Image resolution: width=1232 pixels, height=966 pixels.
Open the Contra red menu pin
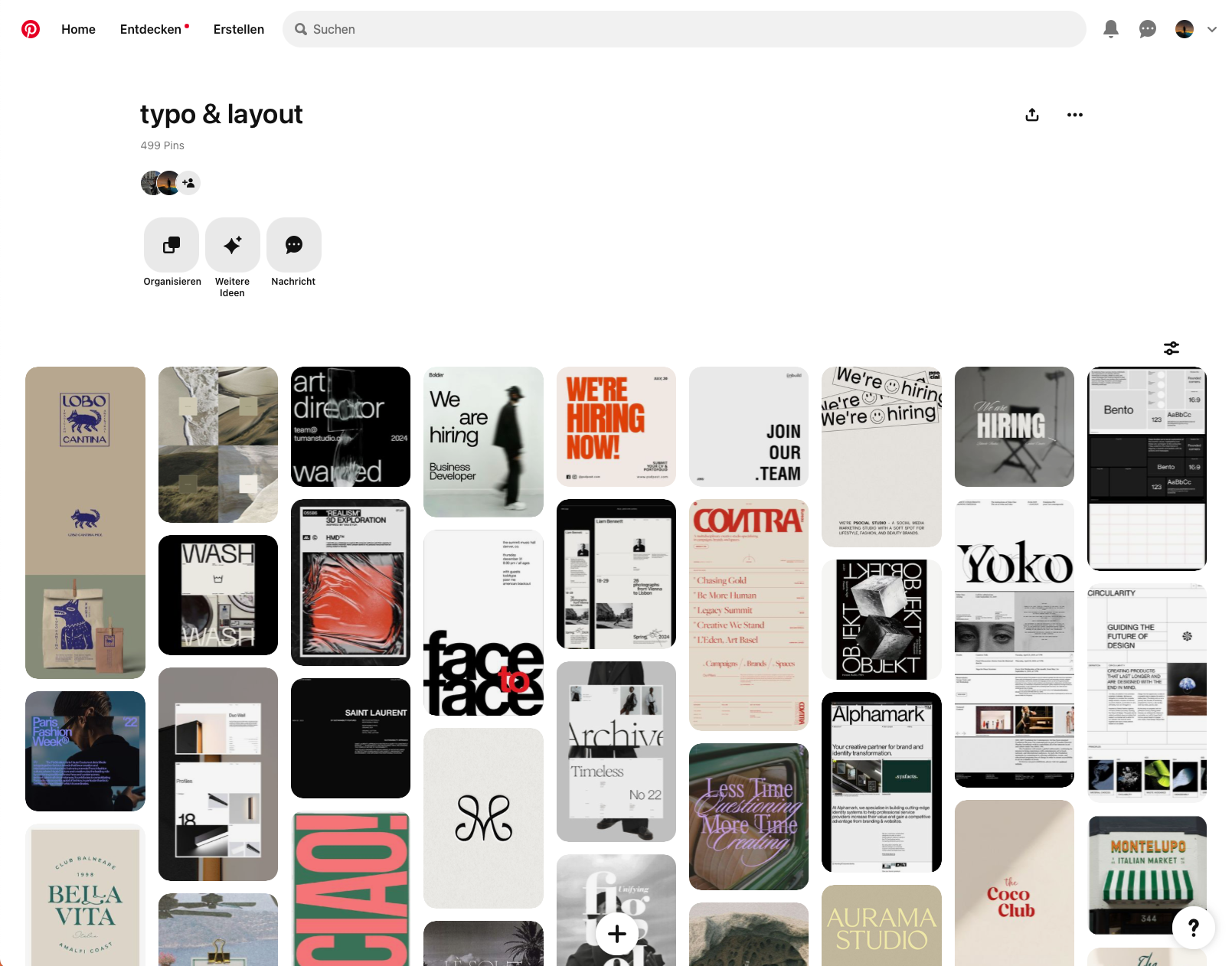point(749,615)
